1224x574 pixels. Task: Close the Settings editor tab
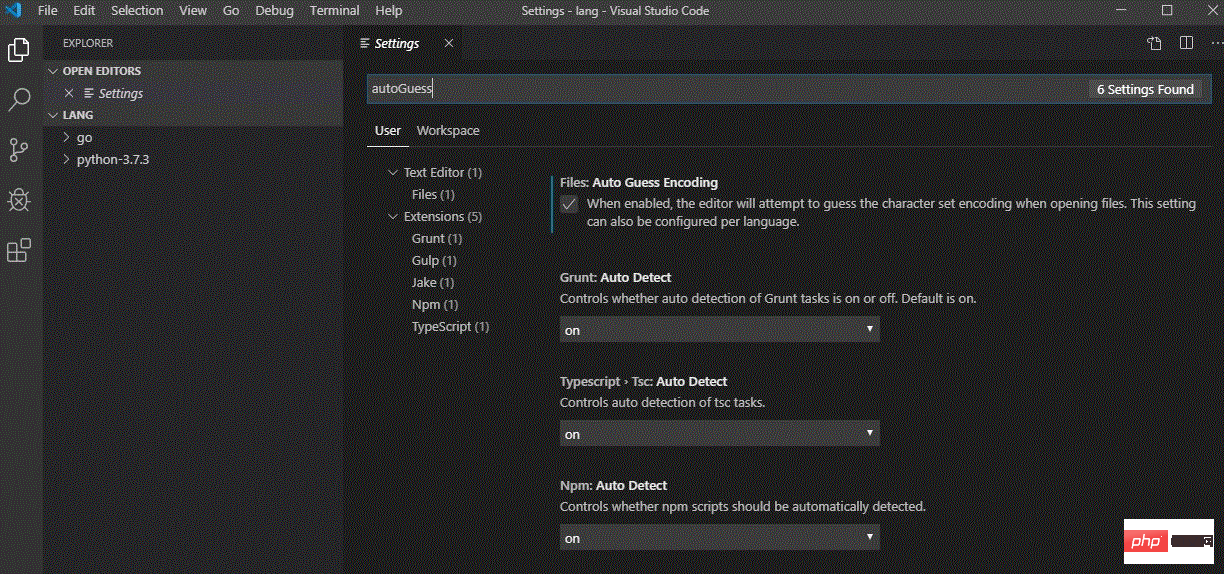point(449,43)
